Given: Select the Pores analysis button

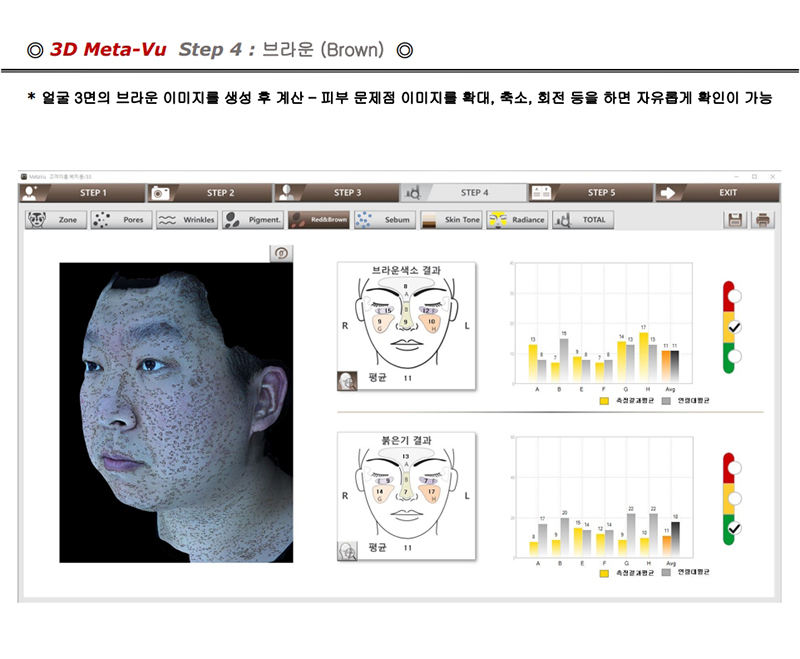Looking at the screenshot, I should click(120, 220).
